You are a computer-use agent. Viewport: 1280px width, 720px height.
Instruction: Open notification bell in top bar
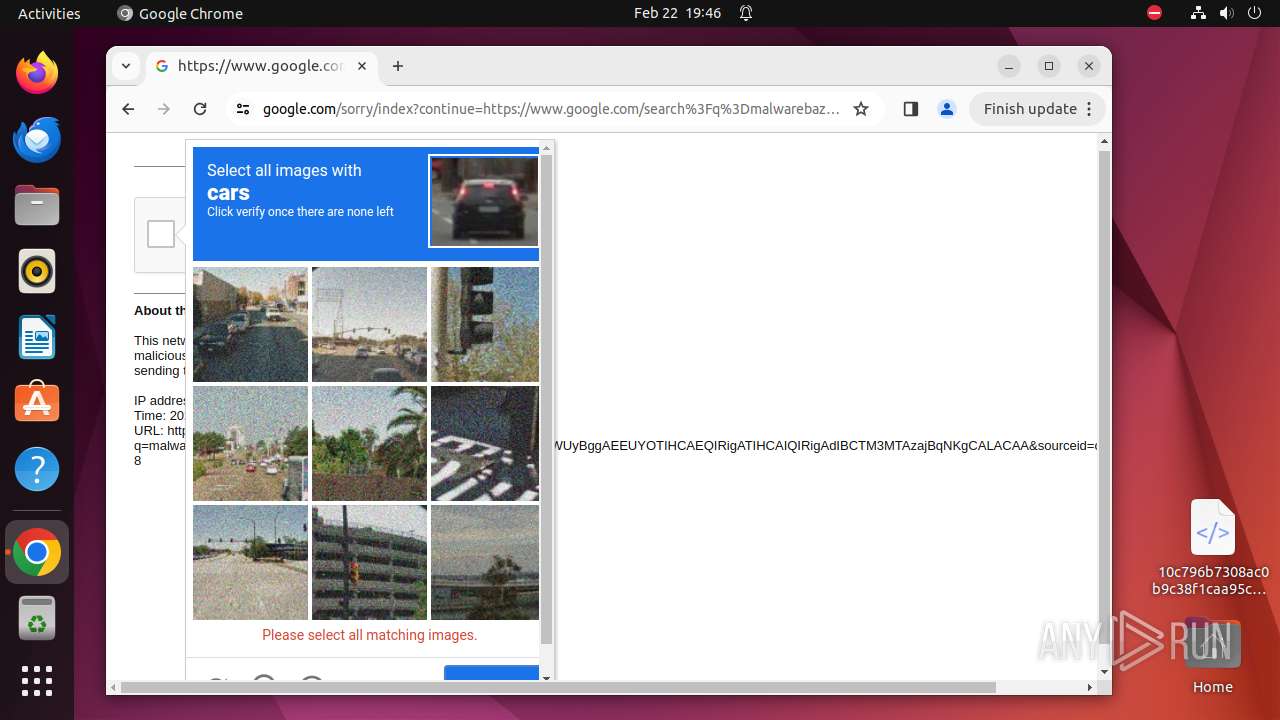click(746, 13)
